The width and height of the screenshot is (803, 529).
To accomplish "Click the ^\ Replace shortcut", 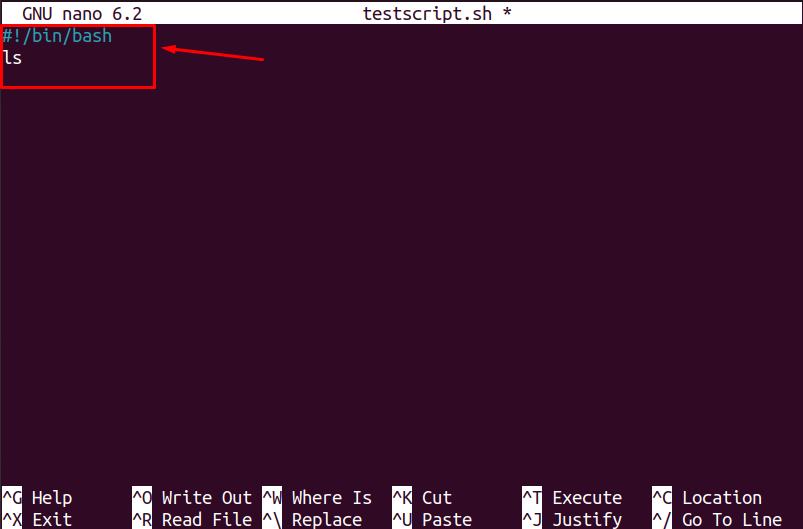I will pyautogui.click(x=312, y=519).
